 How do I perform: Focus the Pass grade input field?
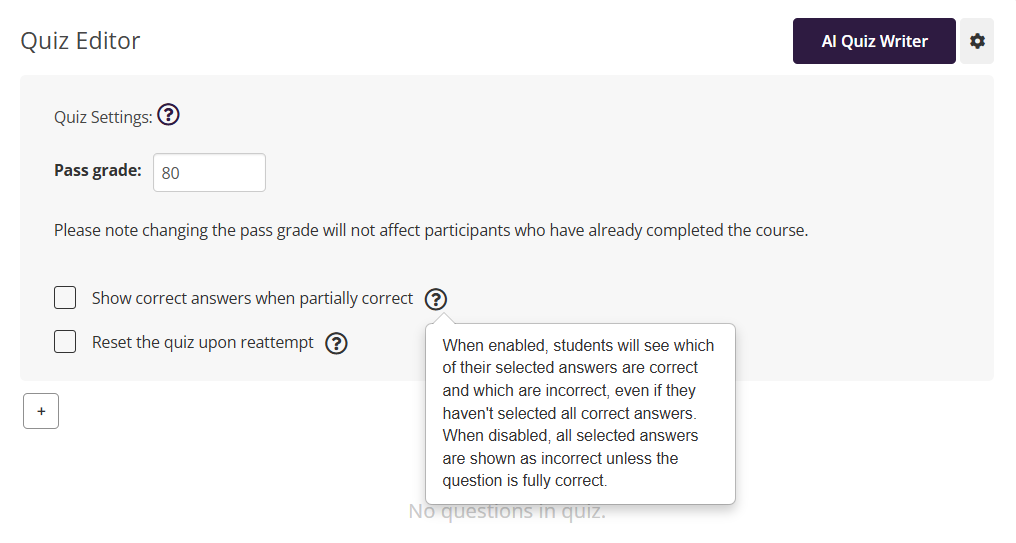click(209, 172)
